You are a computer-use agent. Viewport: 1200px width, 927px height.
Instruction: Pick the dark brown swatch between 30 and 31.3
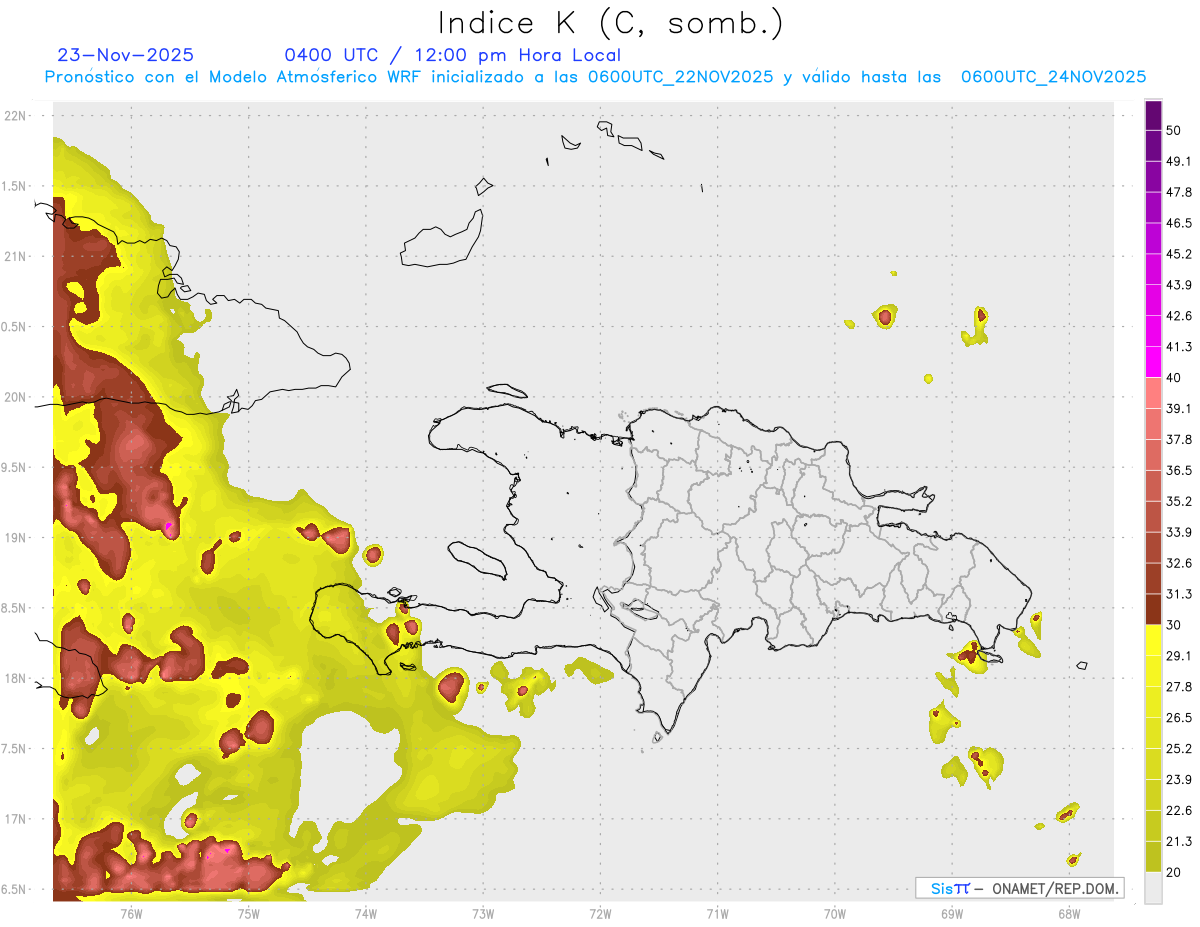click(x=1153, y=610)
